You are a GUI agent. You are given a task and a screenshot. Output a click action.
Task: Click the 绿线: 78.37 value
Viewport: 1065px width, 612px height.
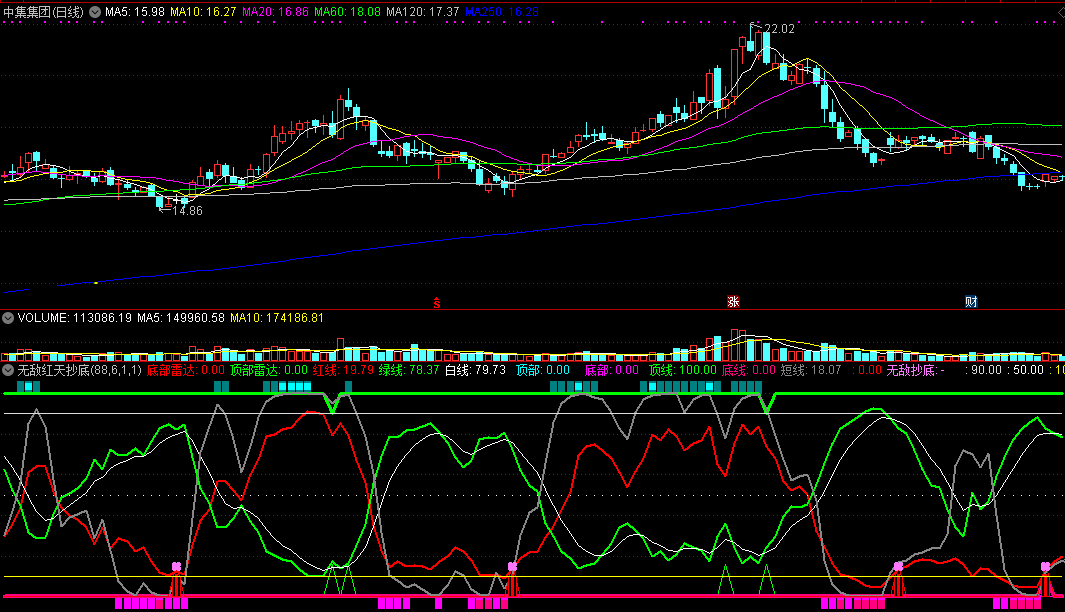coord(409,370)
